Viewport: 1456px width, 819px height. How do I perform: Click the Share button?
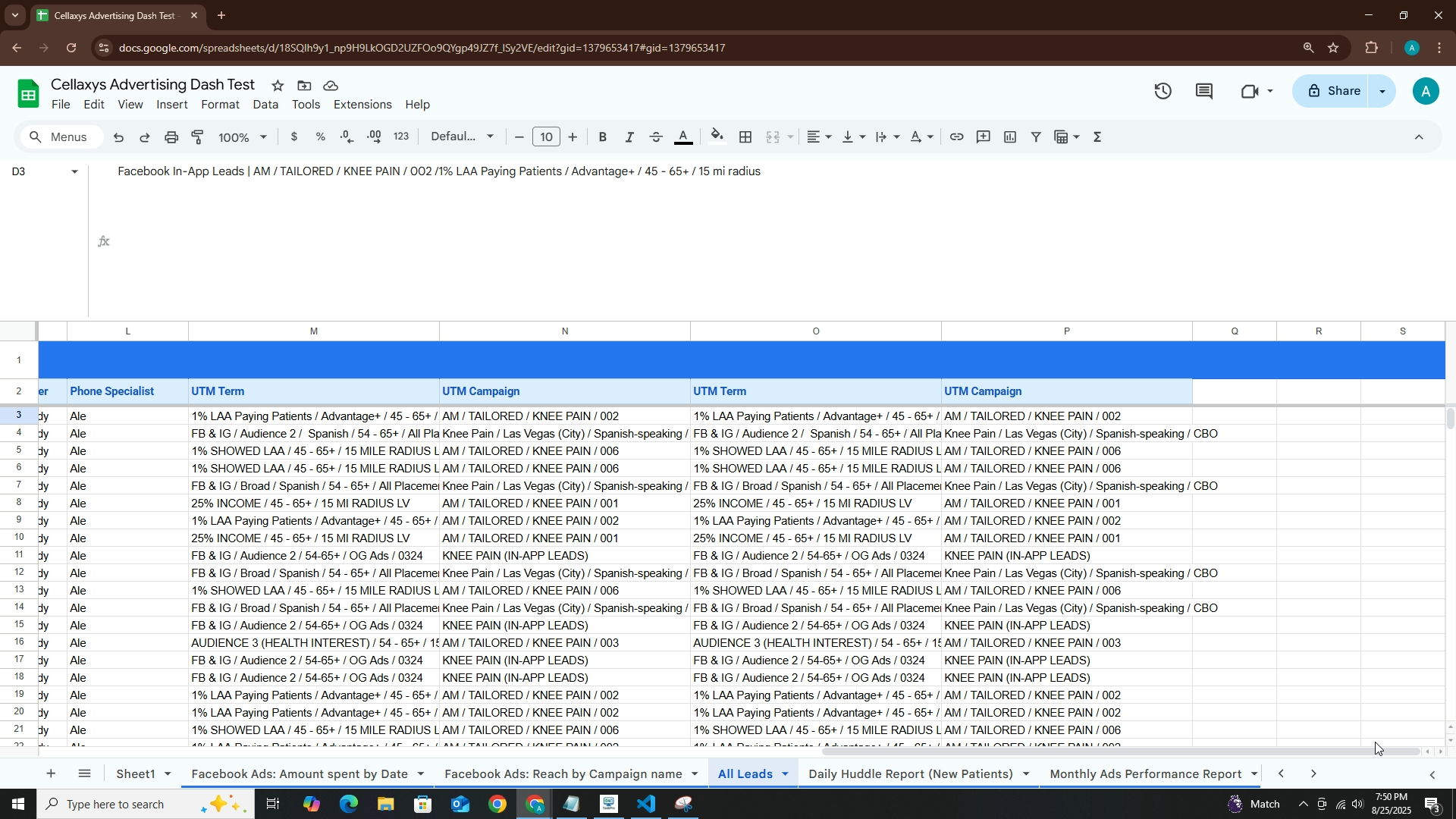1332,91
